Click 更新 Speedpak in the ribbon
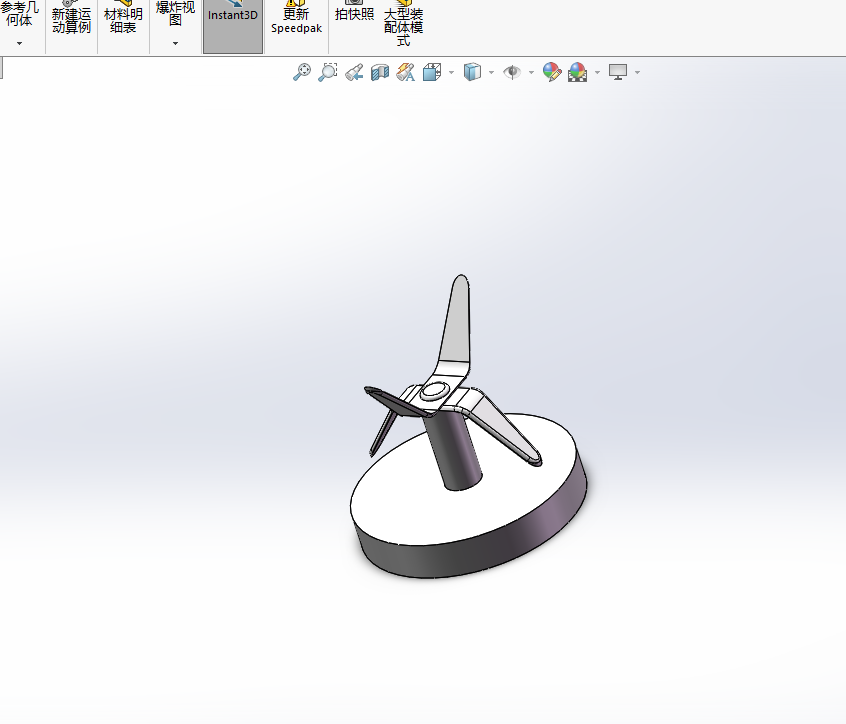This screenshot has height=724, width=846. (x=296, y=21)
